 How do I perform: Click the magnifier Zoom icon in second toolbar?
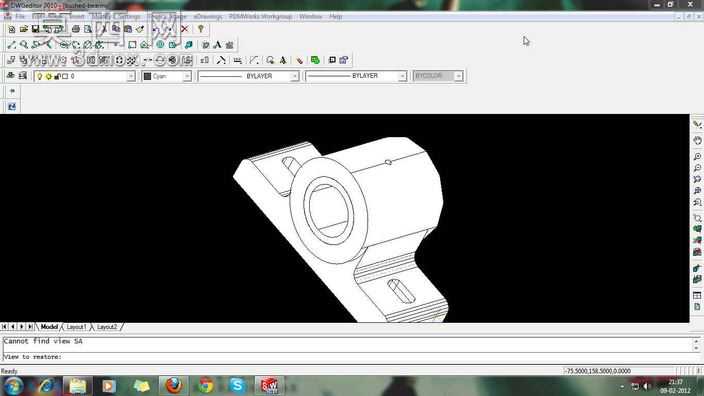(24, 45)
